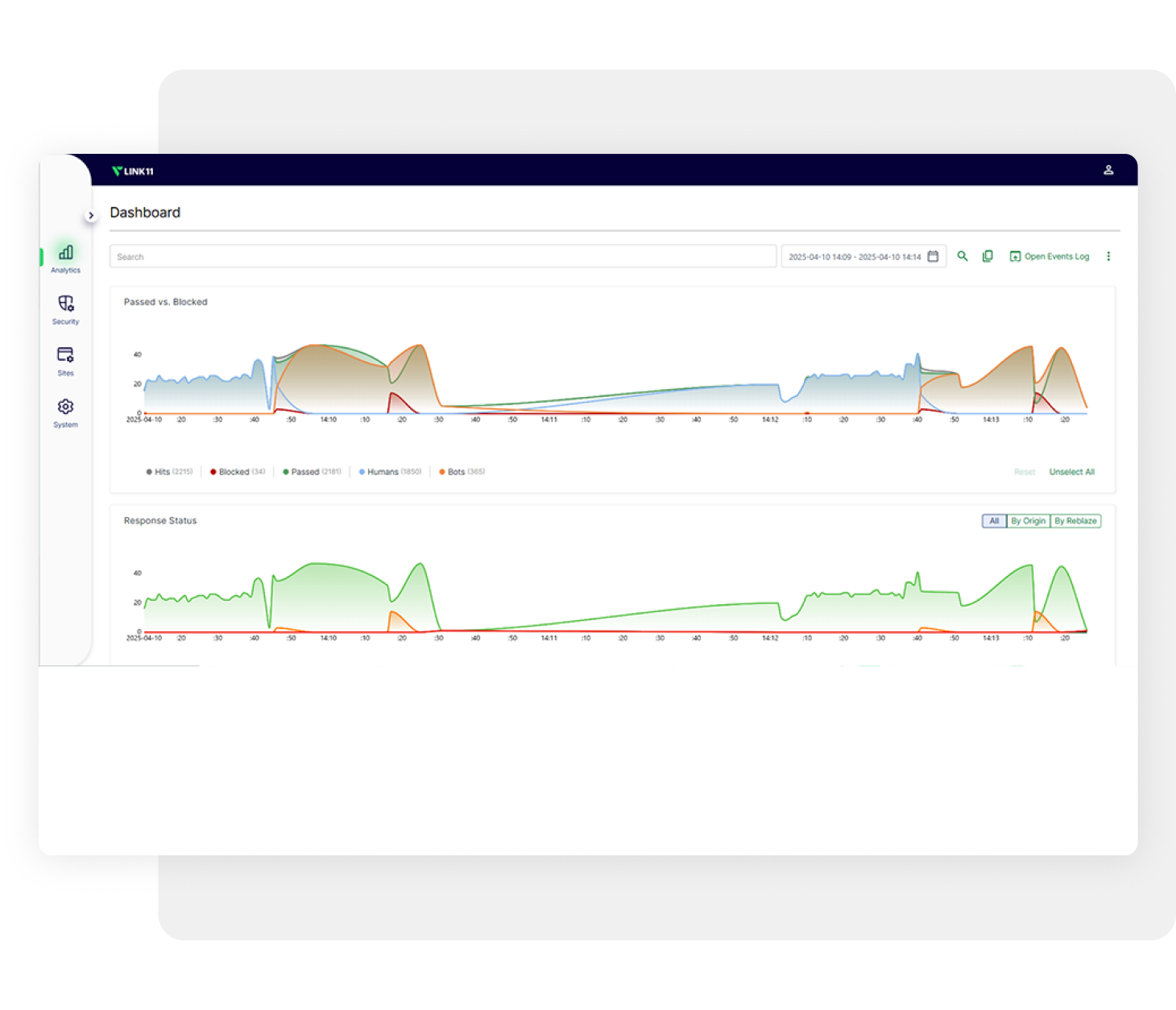Click into the Search input field
1176x1010 pixels.
(442, 257)
